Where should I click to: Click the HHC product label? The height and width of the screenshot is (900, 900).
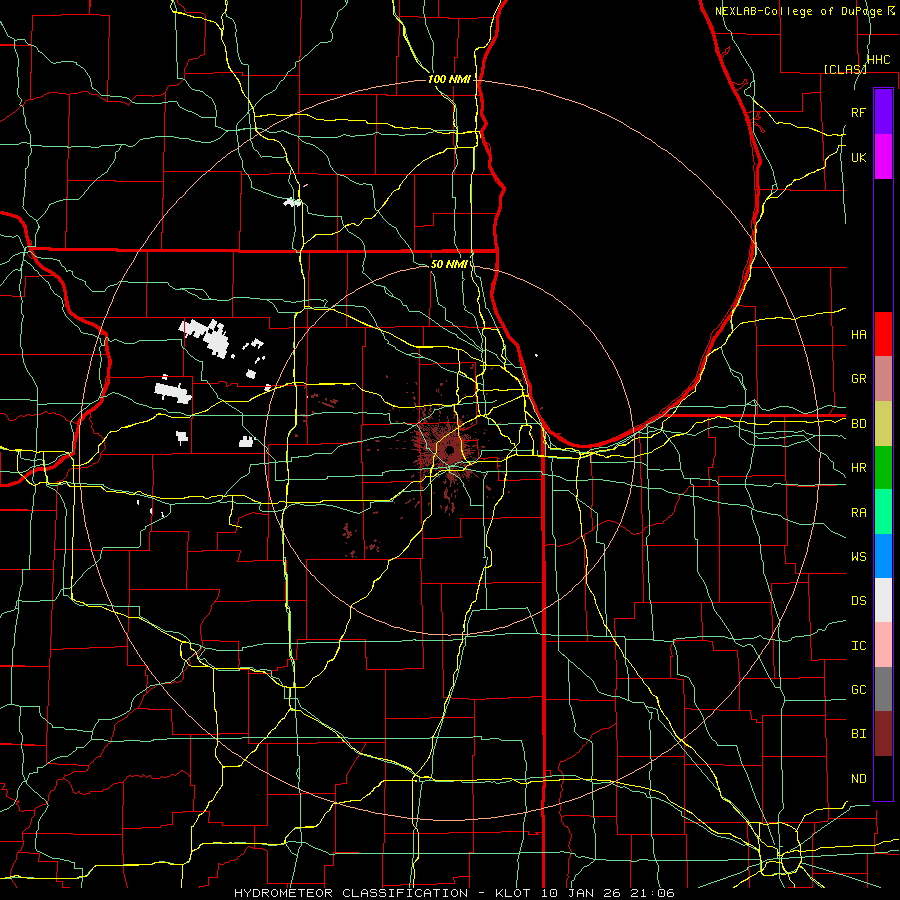click(x=878, y=60)
